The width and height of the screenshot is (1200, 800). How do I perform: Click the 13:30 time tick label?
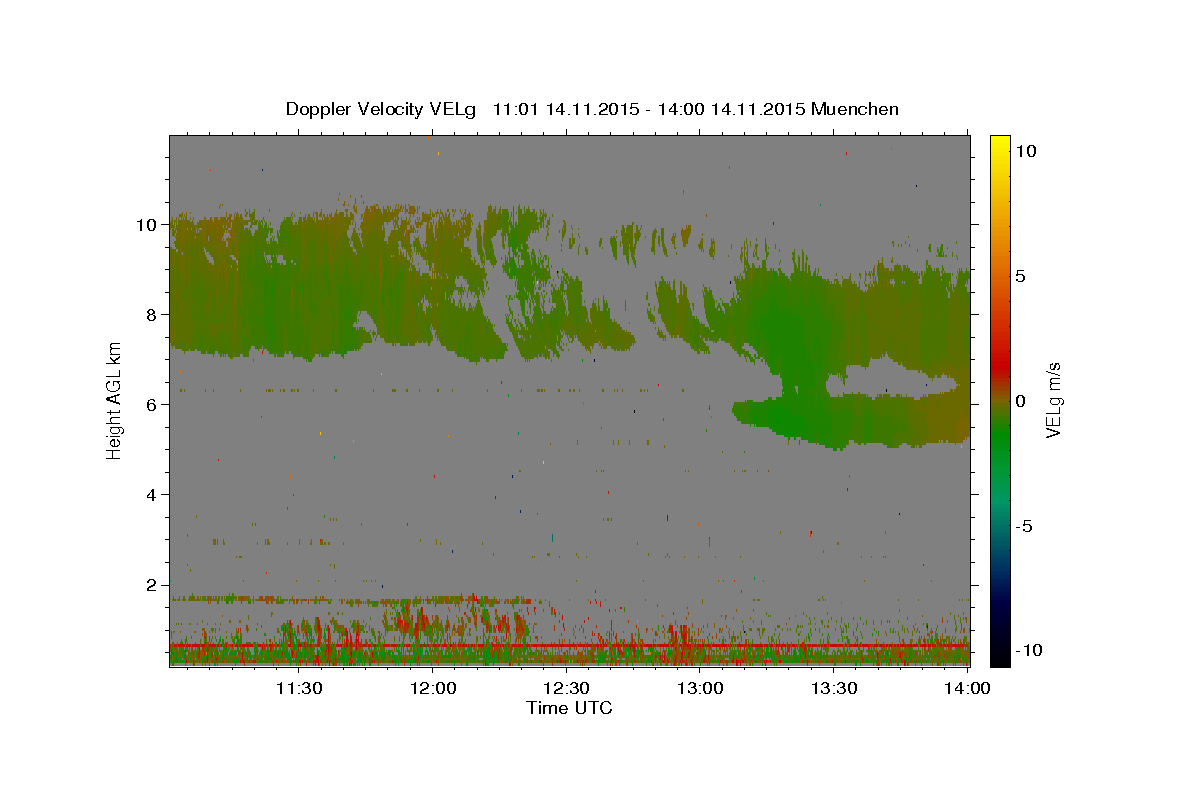click(834, 688)
